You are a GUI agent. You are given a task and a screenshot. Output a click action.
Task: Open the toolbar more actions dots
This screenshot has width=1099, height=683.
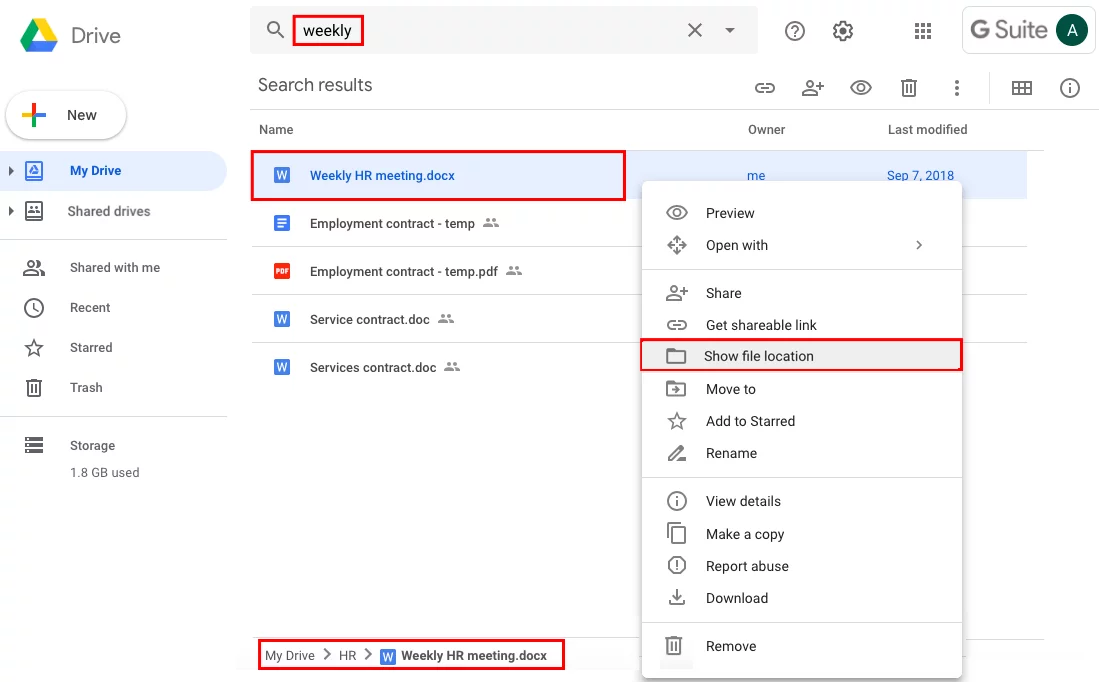coord(957,88)
